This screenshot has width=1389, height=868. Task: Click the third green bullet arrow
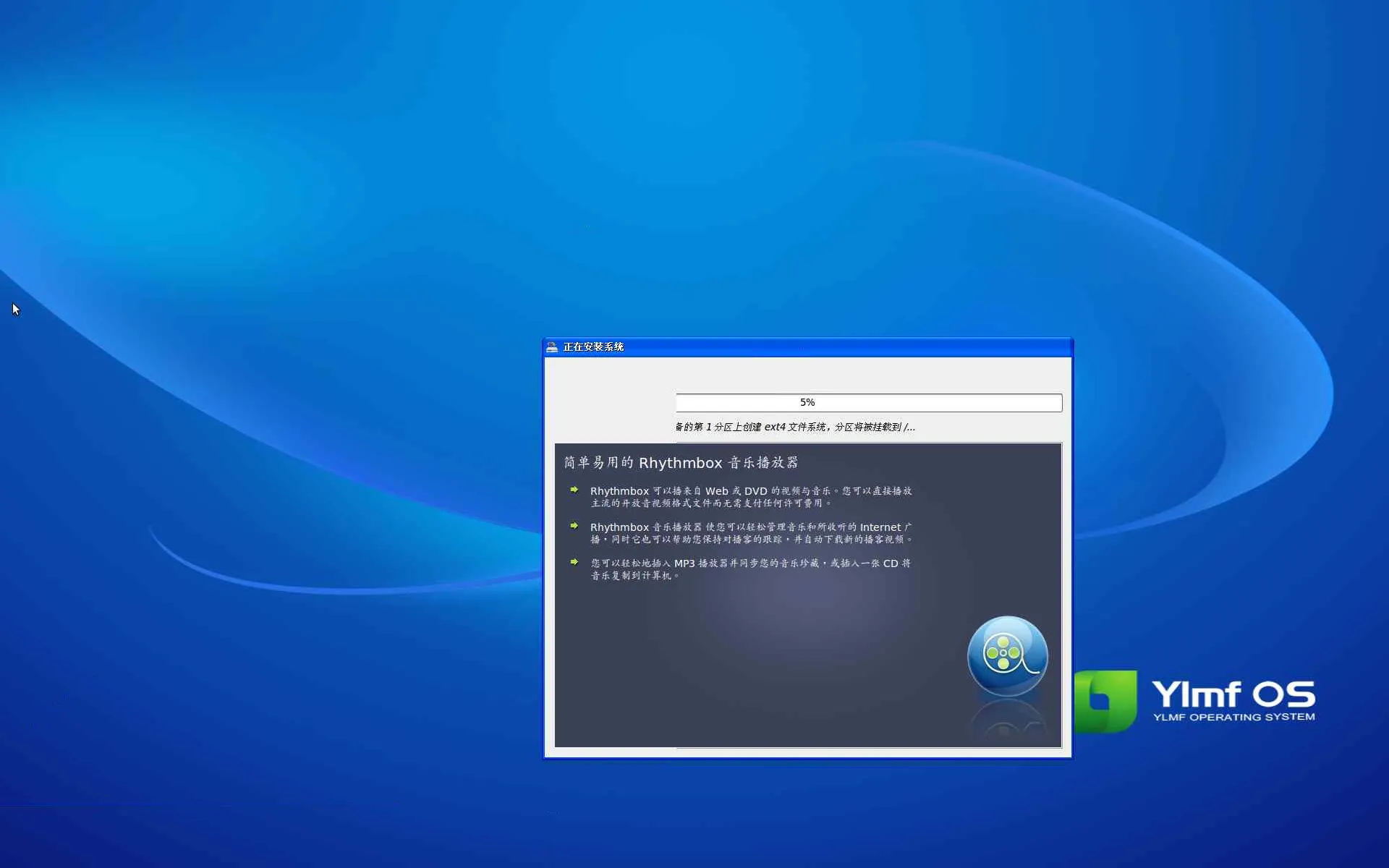click(574, 562)
